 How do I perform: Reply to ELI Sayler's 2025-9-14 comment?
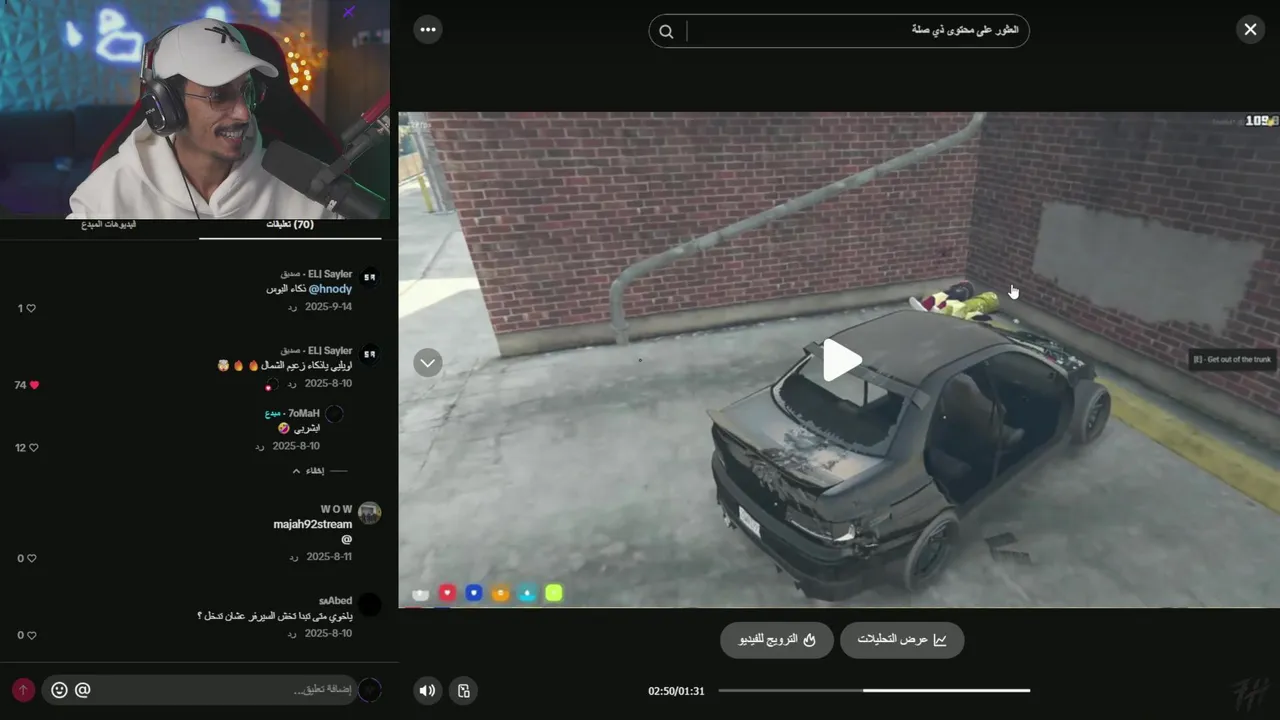click(292, 307)
